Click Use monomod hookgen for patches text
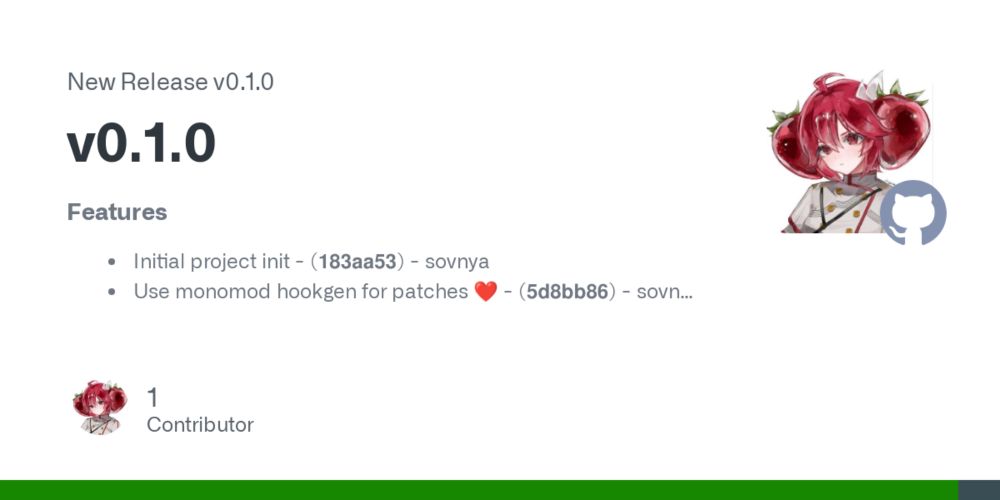Screen dimensions: 1000x500 tap(301, 292)
